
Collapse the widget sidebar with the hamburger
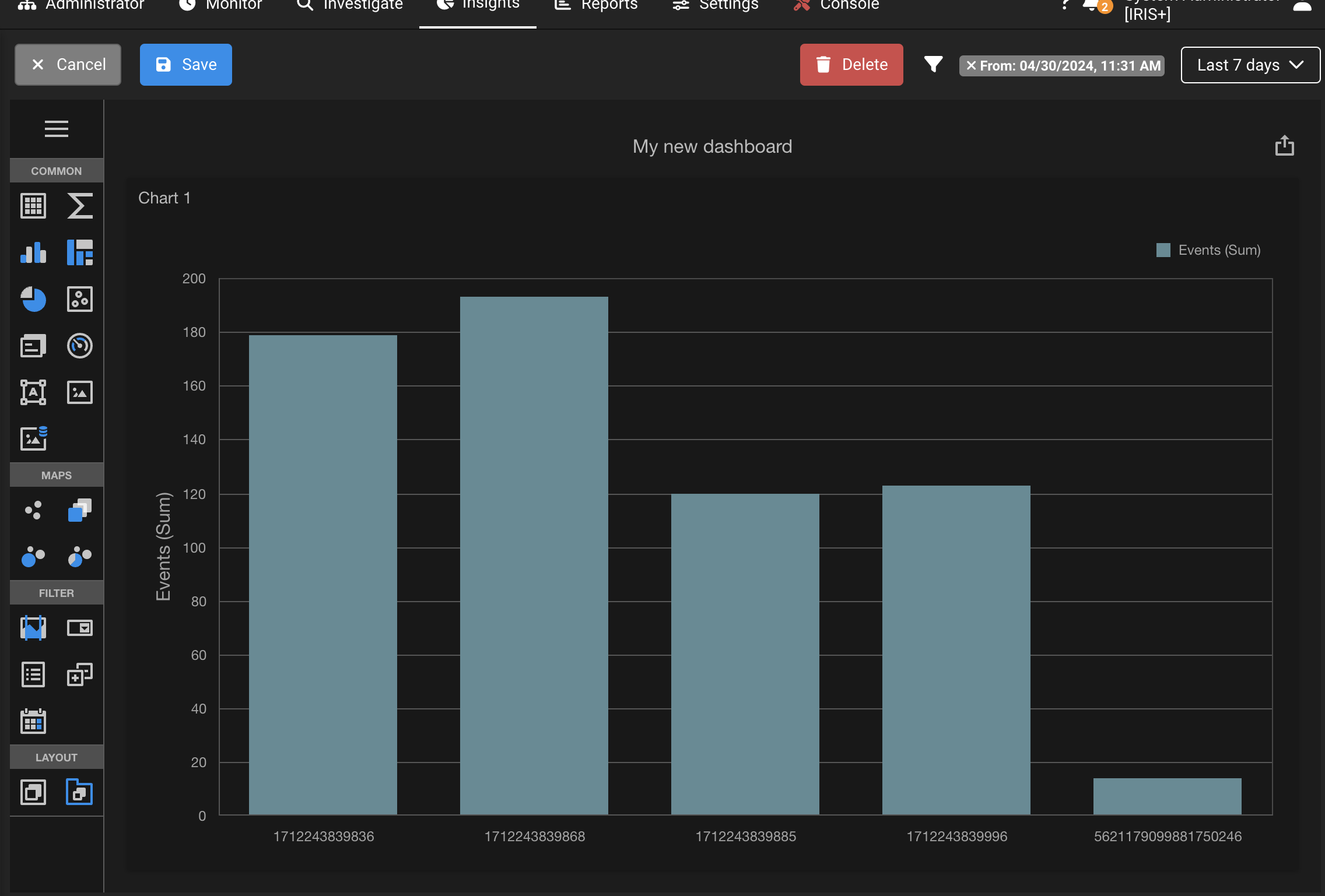[x=57, y=129]
